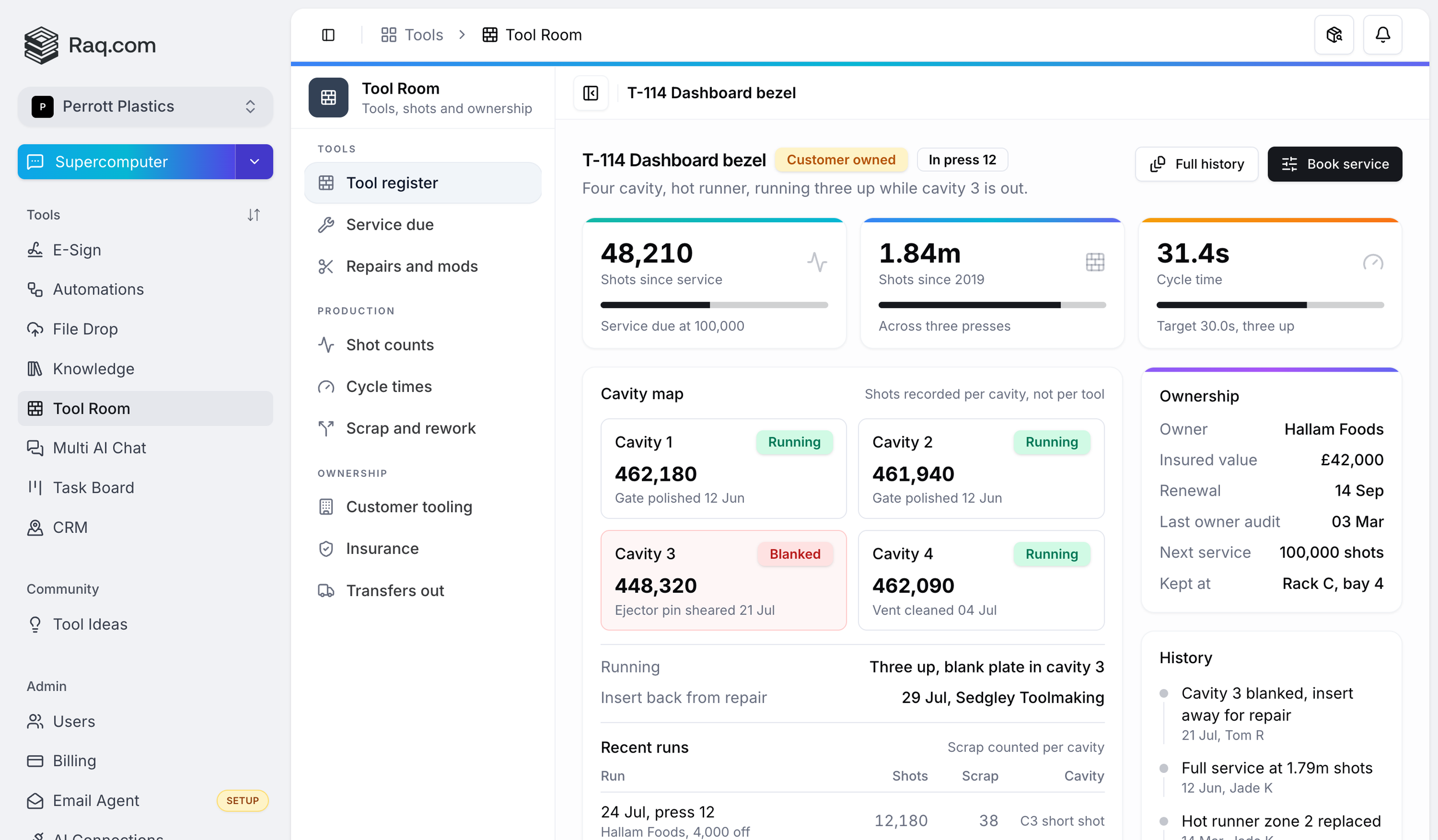This screenshot has width=1438, height=840.
Task: Toggle the sidebar panel icon in top bar
Action: coord(328,35)
